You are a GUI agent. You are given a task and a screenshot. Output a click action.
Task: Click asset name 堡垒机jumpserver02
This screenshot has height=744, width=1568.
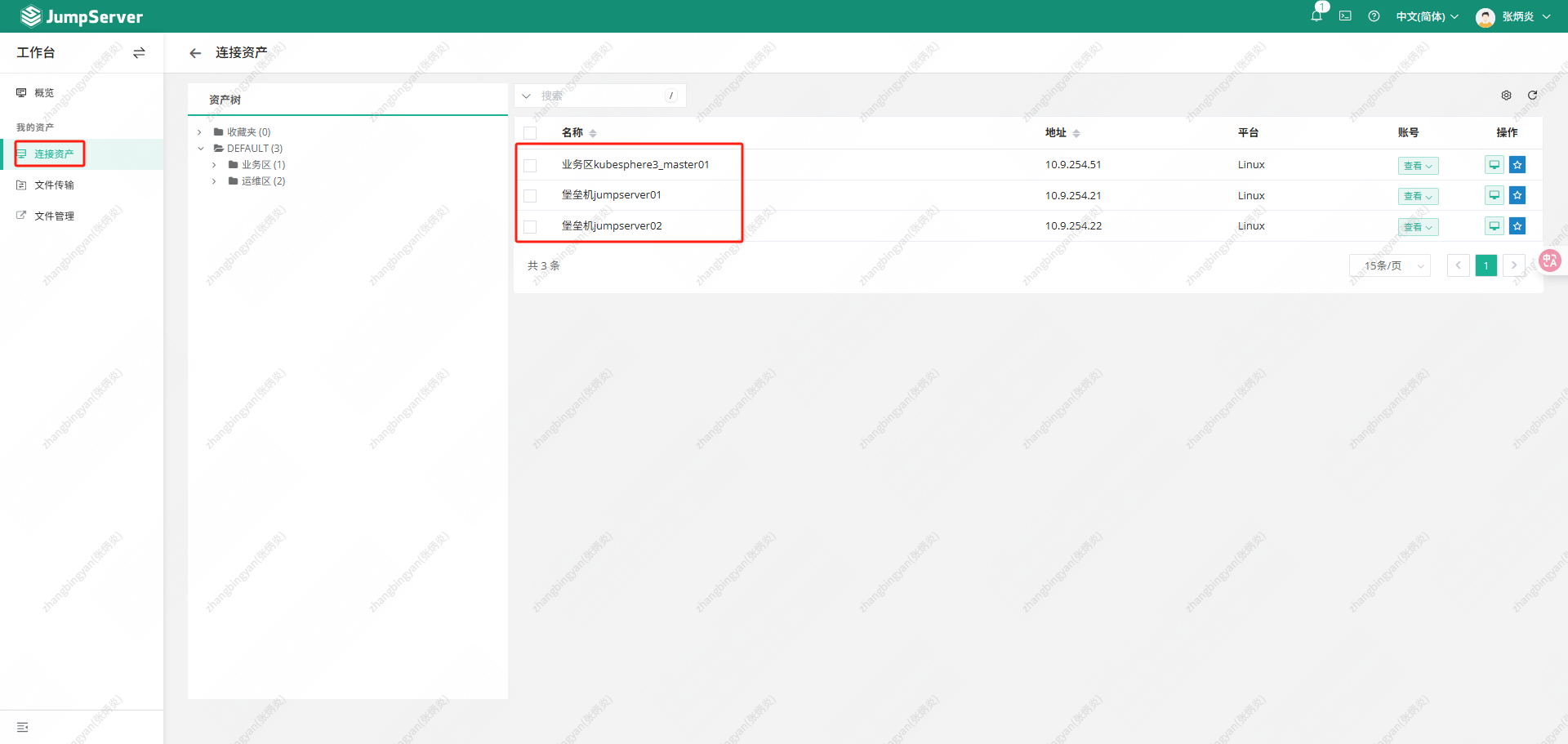click(612, 226)
